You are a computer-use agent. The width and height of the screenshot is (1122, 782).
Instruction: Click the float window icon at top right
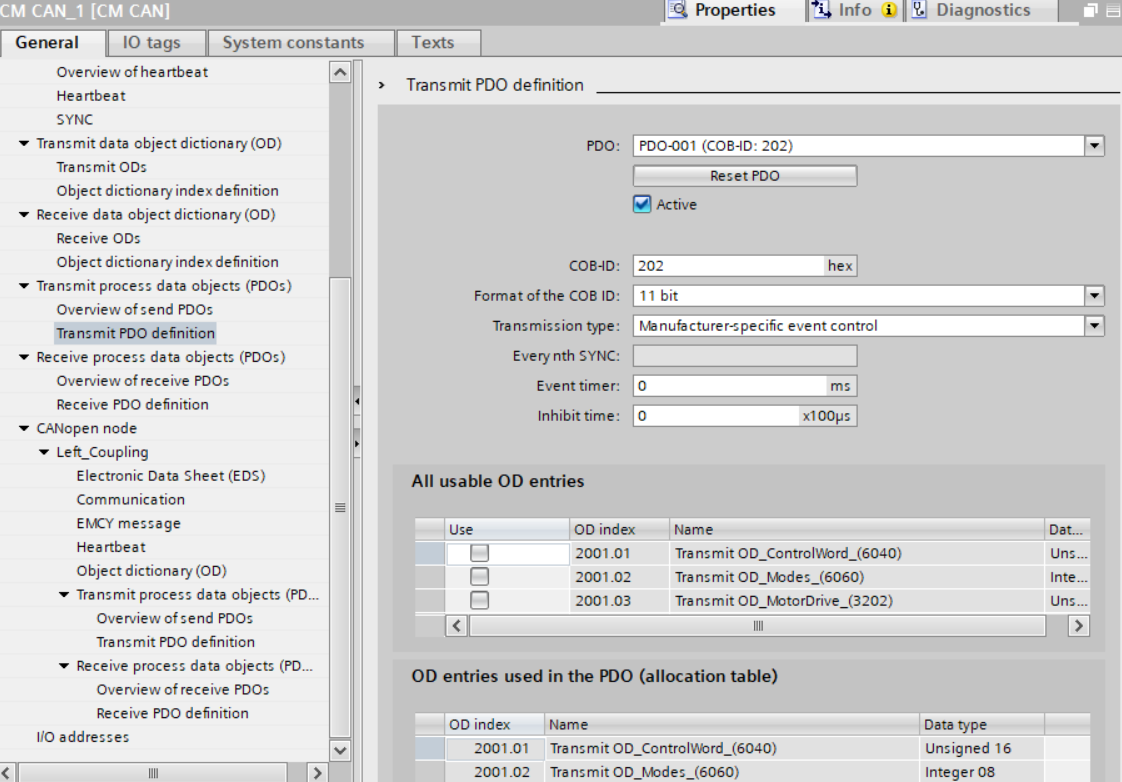click(1091, 11)
